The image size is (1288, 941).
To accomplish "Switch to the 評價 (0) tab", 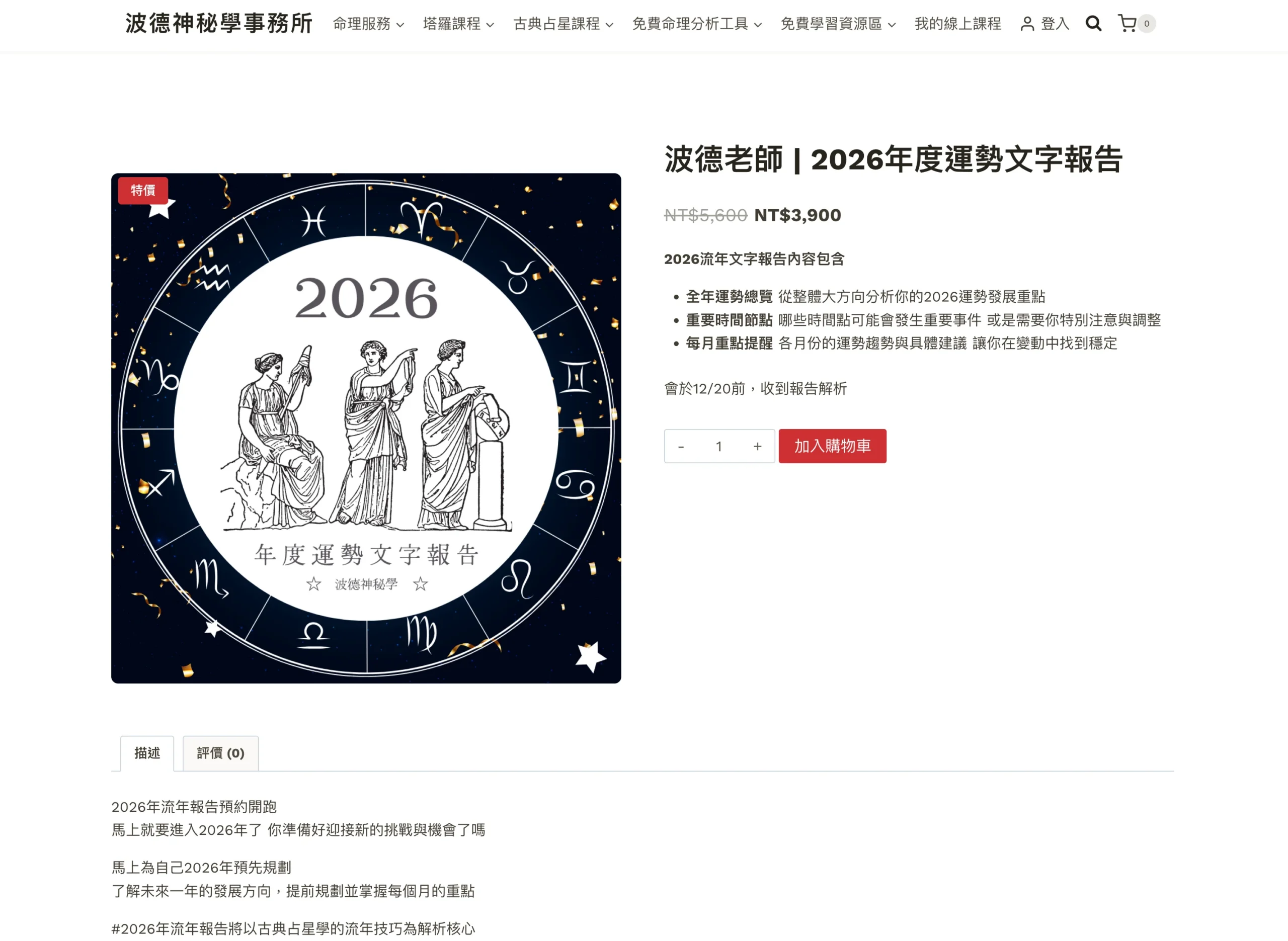I will (220, 753).
